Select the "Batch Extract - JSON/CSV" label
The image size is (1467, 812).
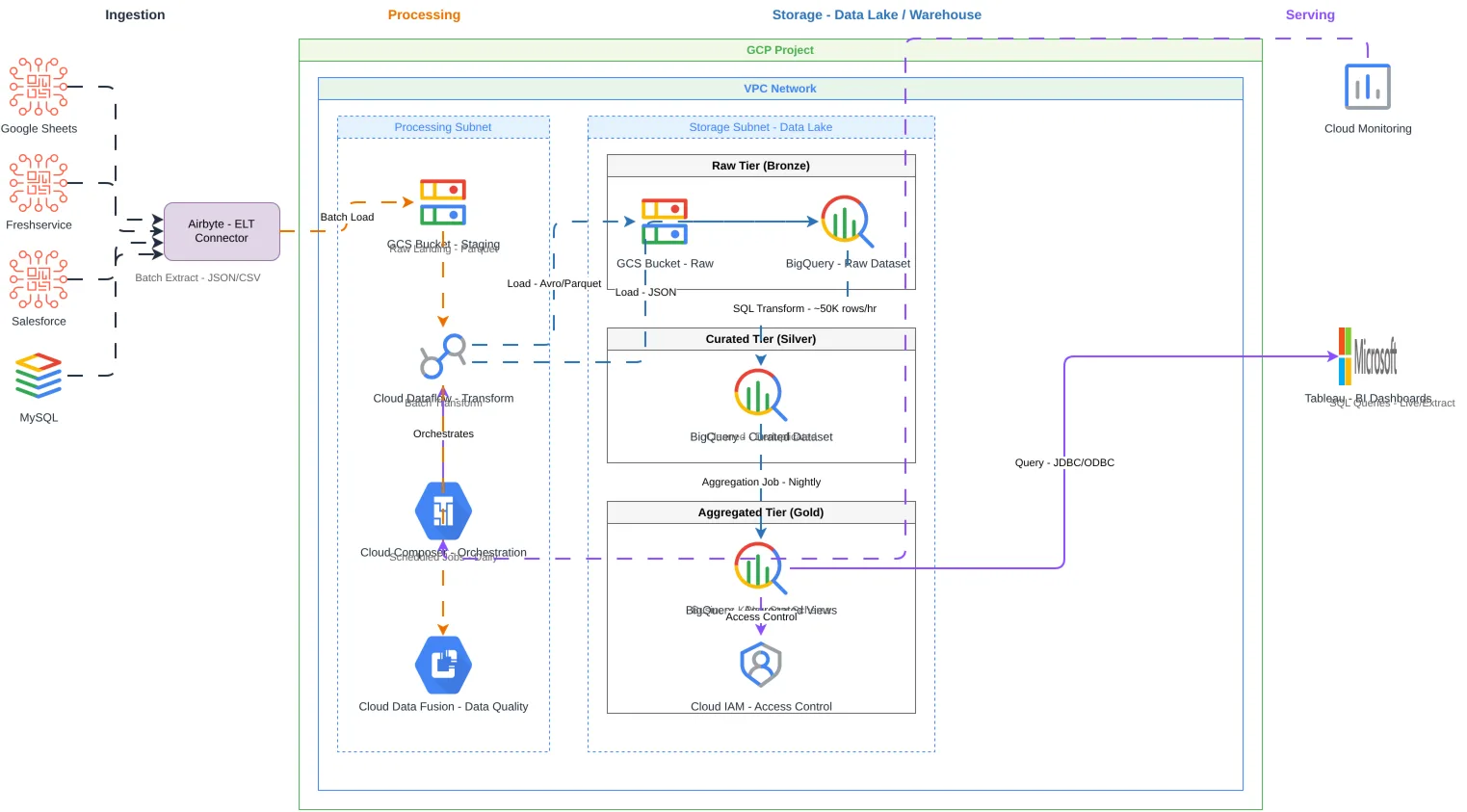pyautogui.click(x=197, y=277)
